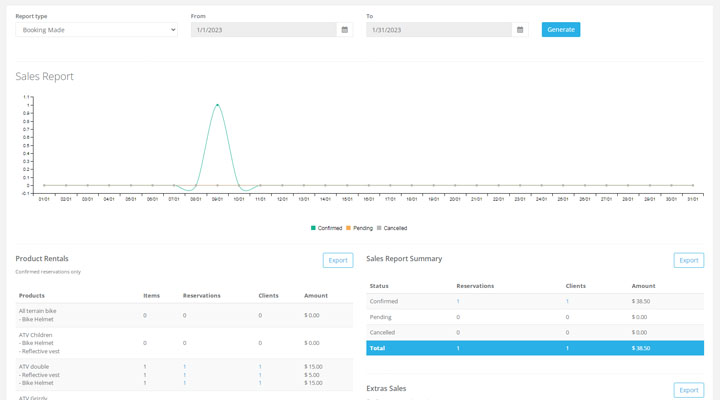Image resolution: width=720 pixels, height=400 pixels.
Task: Click the Items column header
Action: [x=152, y=295]
